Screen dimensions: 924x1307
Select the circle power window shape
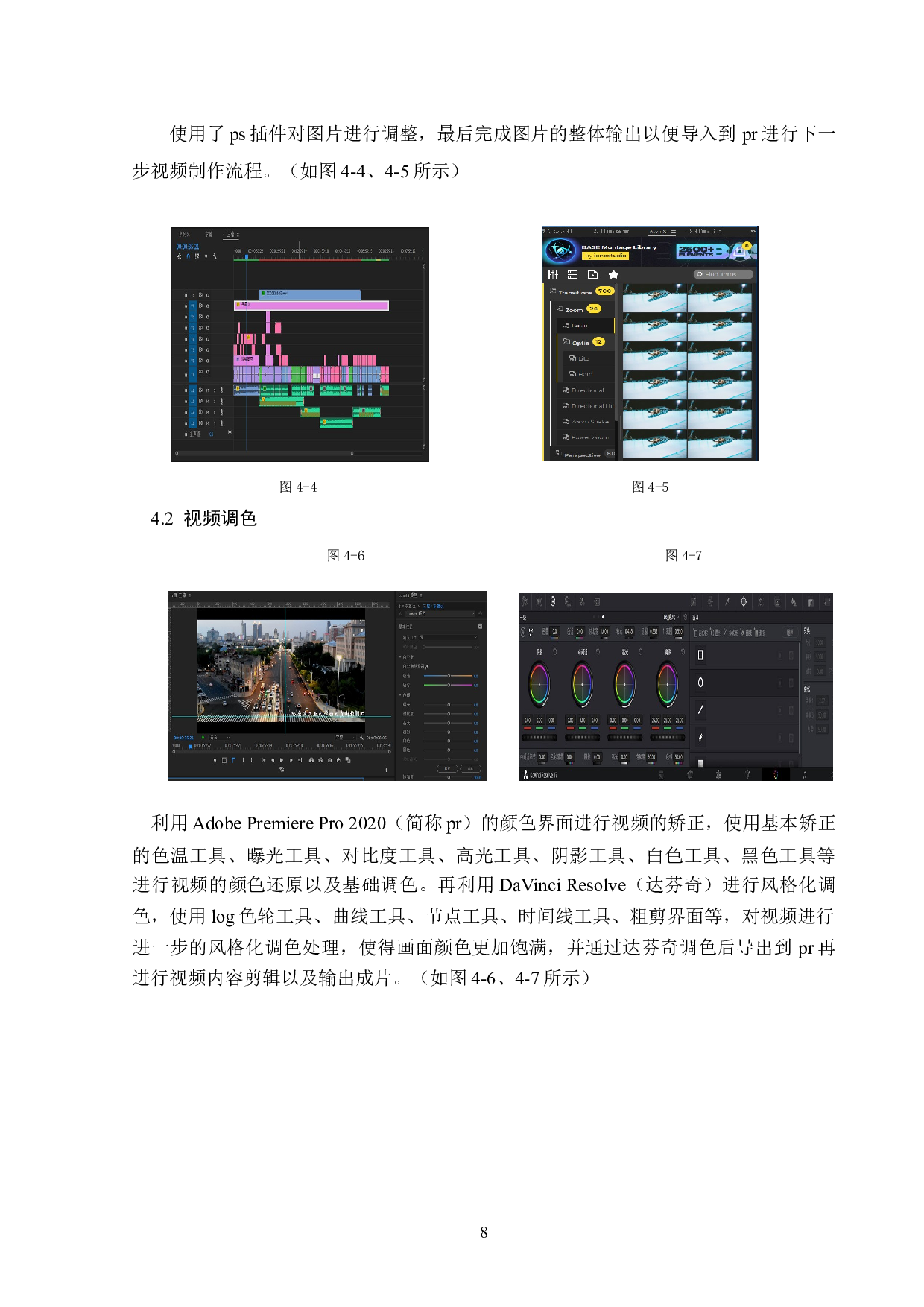coord(700,683)
